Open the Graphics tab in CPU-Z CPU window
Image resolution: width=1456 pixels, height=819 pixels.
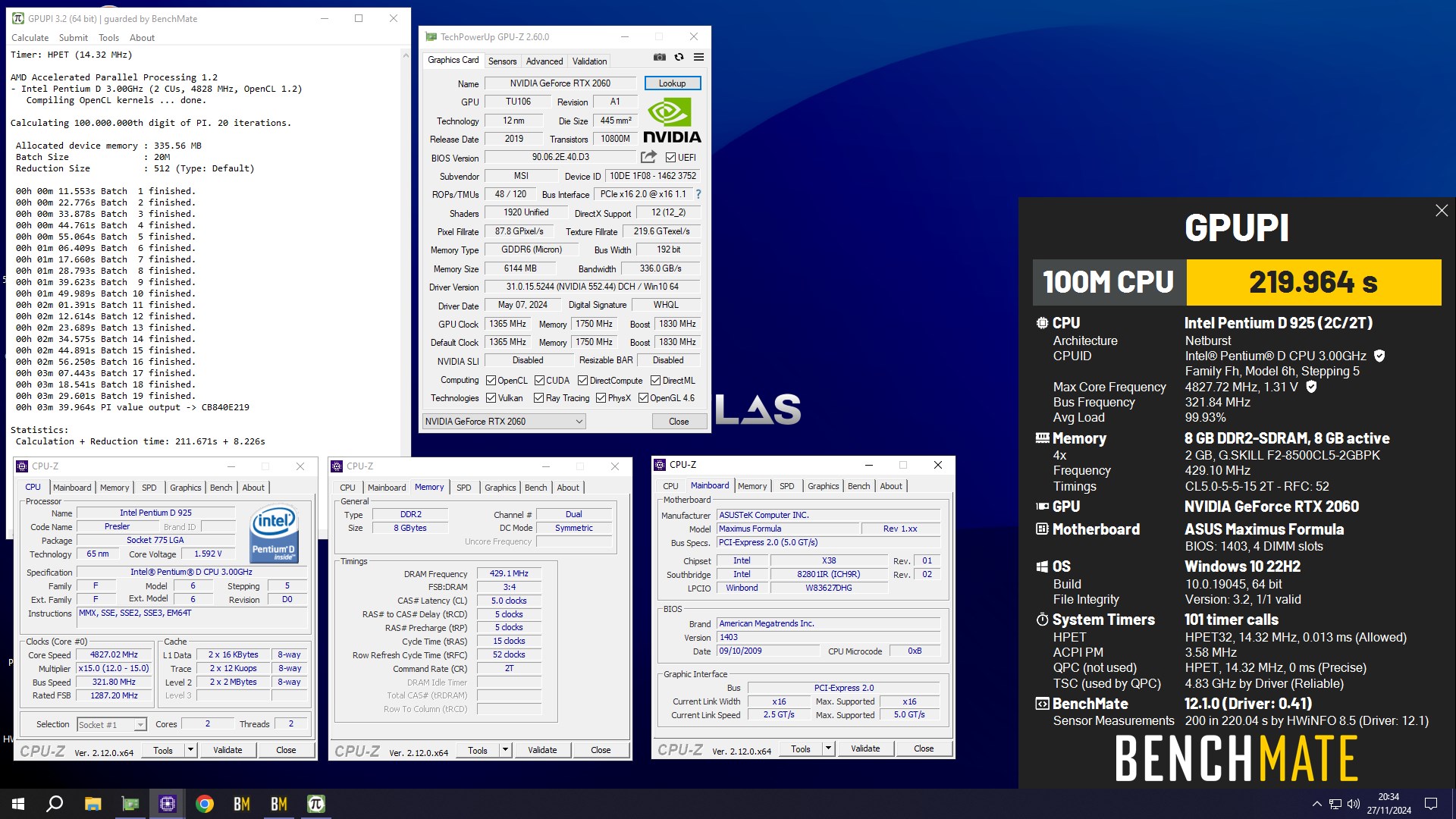[186, 488]
